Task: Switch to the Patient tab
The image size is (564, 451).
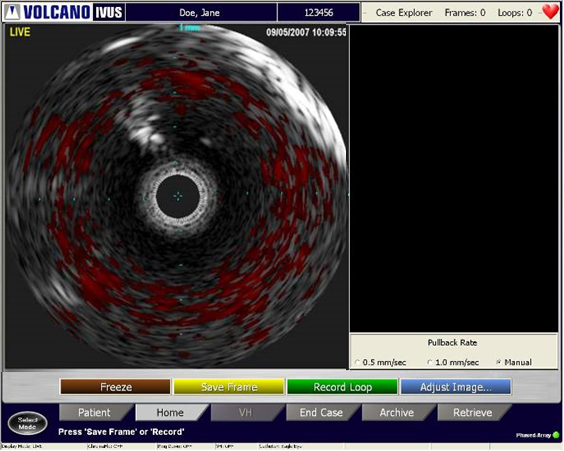Action: pos(95,413)
